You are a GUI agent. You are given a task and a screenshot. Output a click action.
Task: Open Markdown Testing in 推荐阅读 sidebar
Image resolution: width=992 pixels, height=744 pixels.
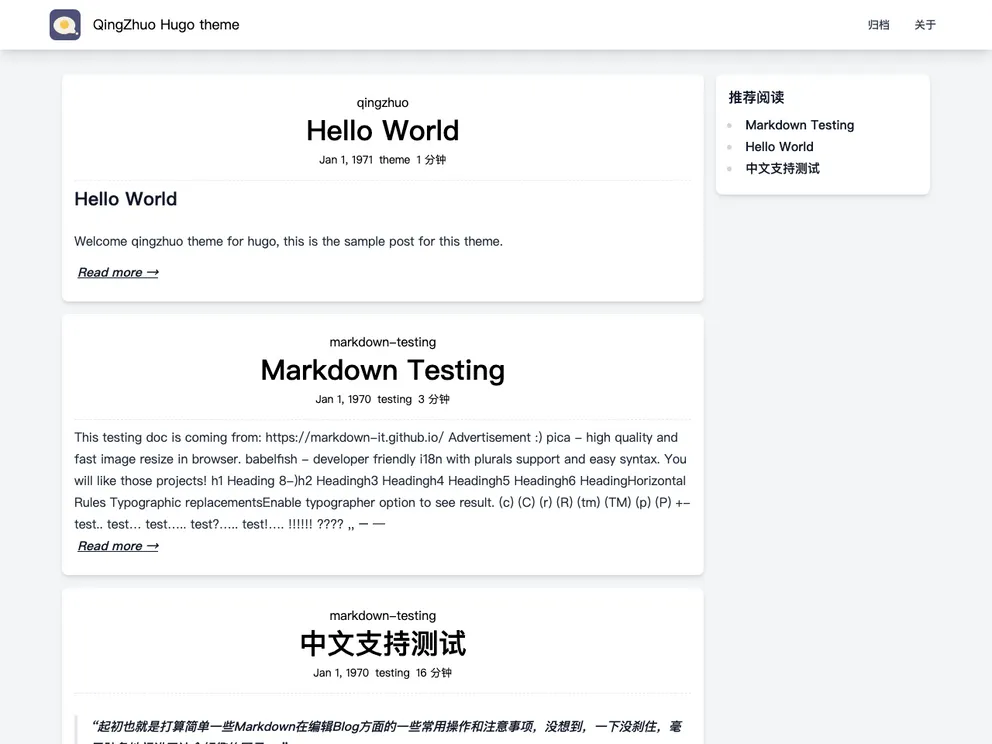799,125
